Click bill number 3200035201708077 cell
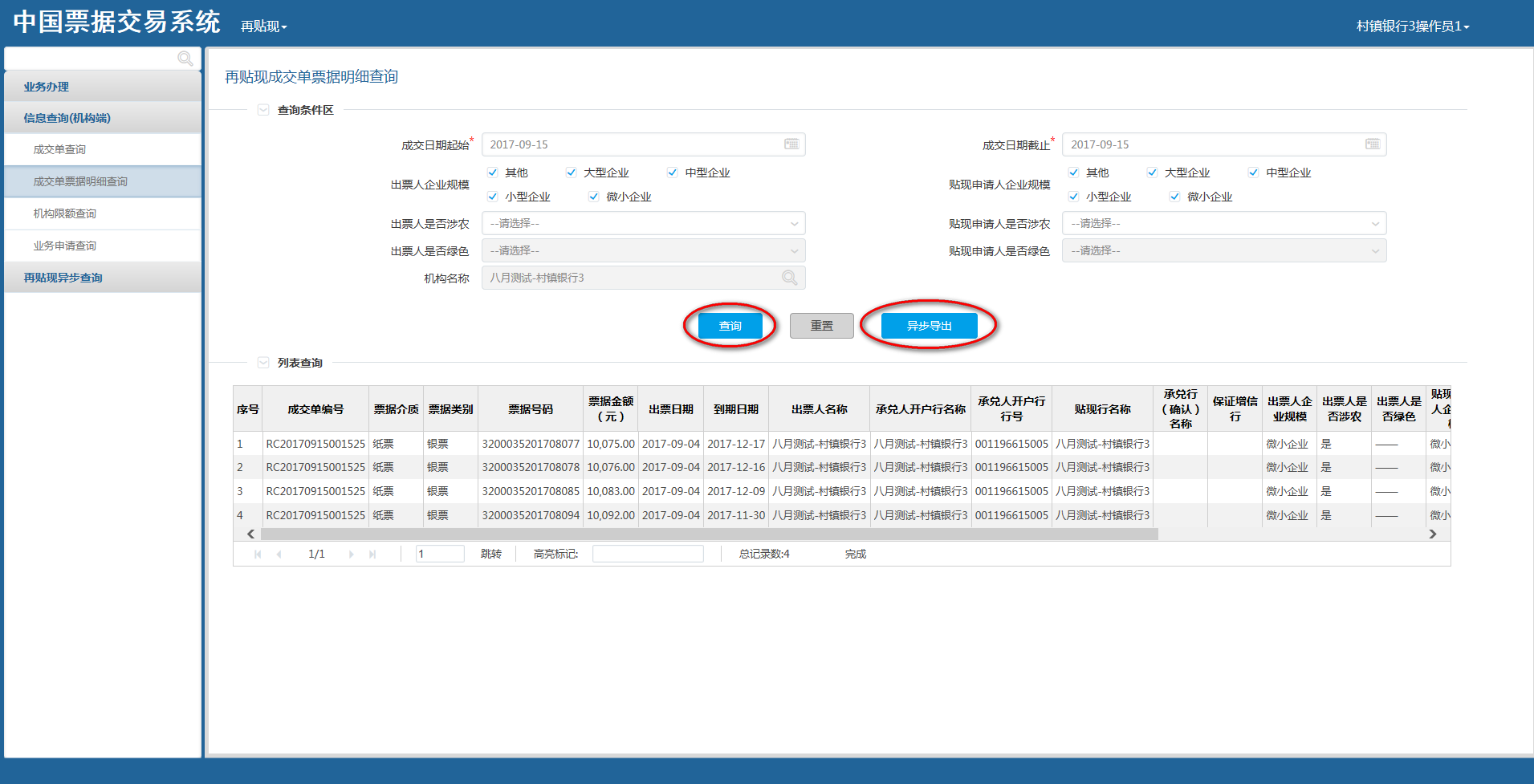This screenshot has width=1534, height=784. 531,444
